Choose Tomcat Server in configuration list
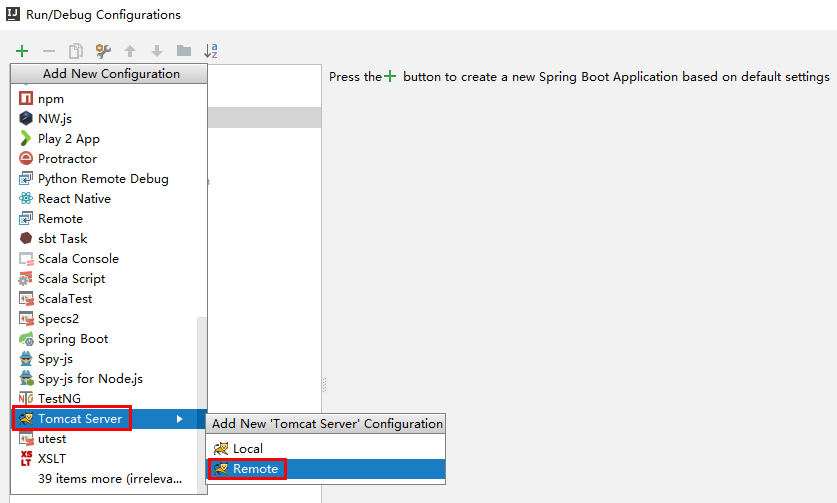The image size is (837, 503). point(109,419)
